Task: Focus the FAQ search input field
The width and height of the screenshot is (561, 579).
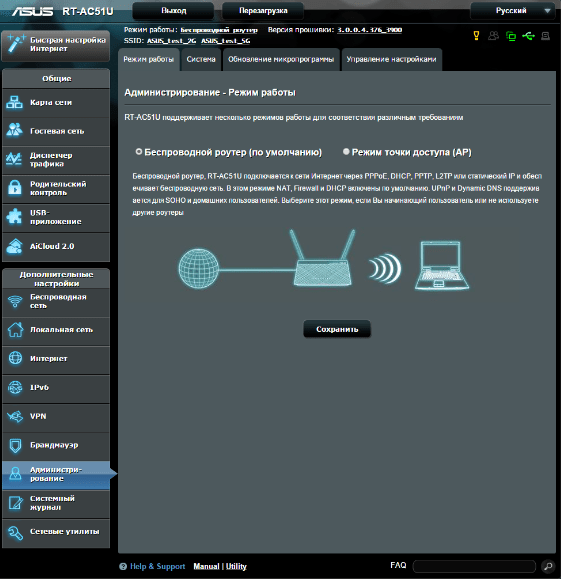Action: pyautogui.click(x=474, y=566)
